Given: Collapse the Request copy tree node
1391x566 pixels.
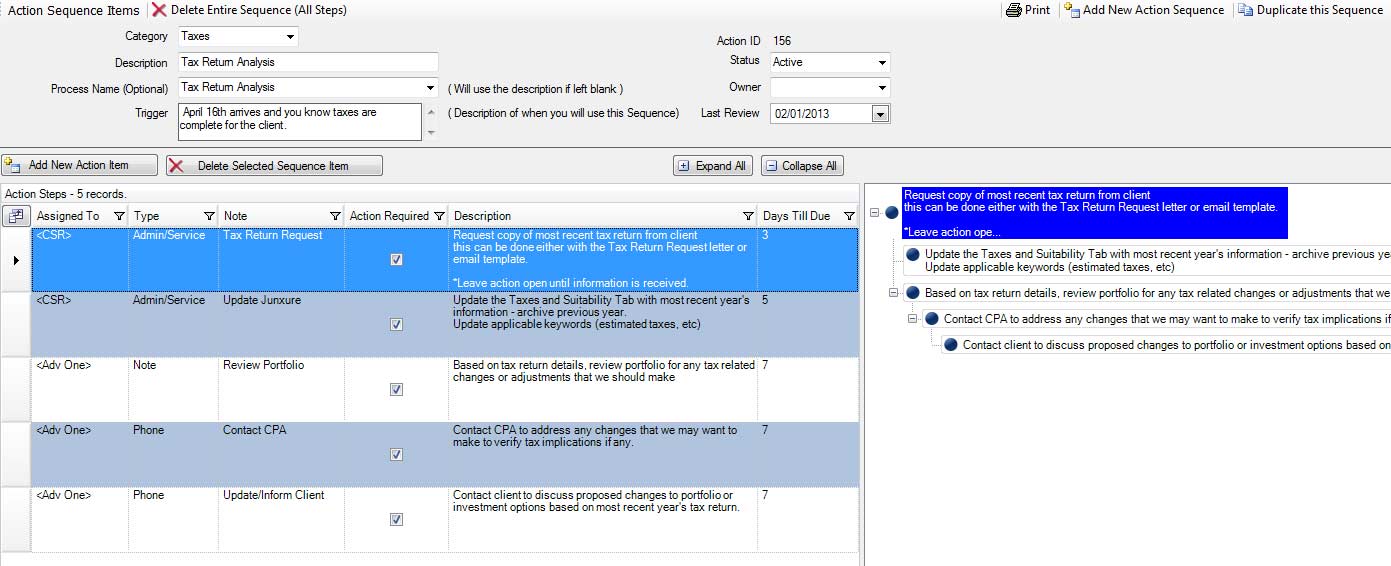Looking at the screenshot, I should 875,213.
